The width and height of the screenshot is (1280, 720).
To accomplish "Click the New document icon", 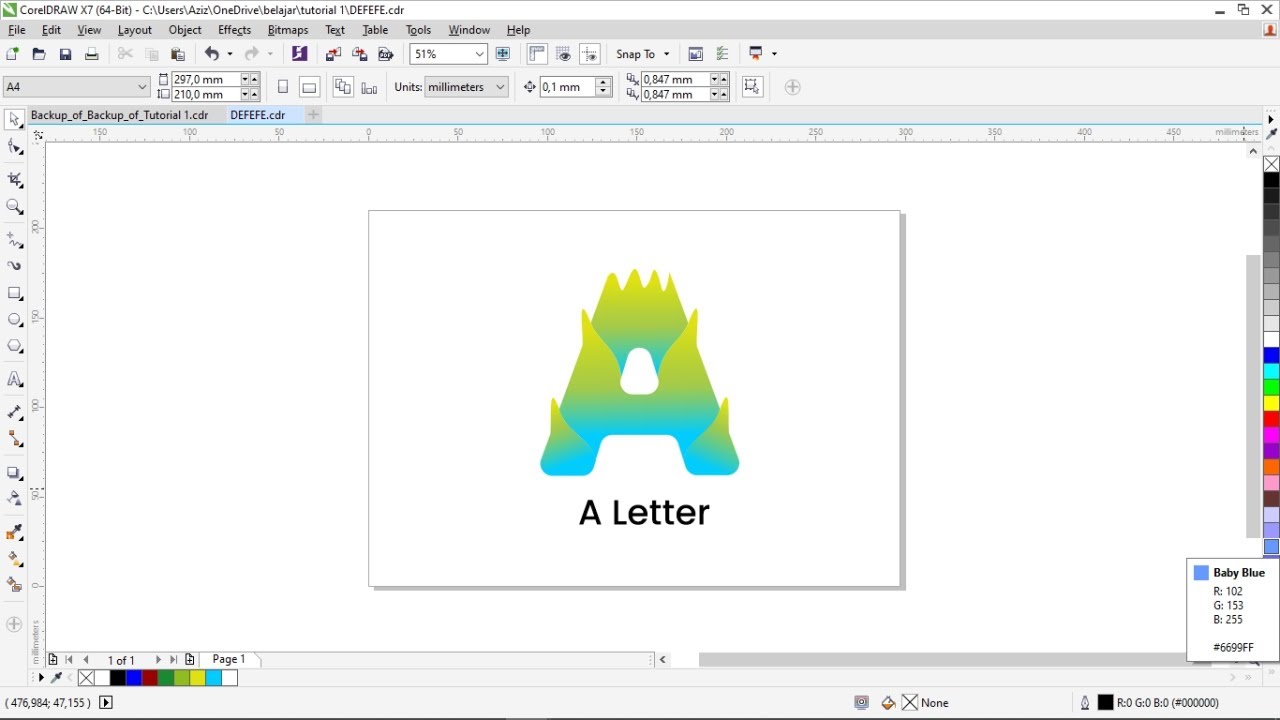I will pos(13,54).
